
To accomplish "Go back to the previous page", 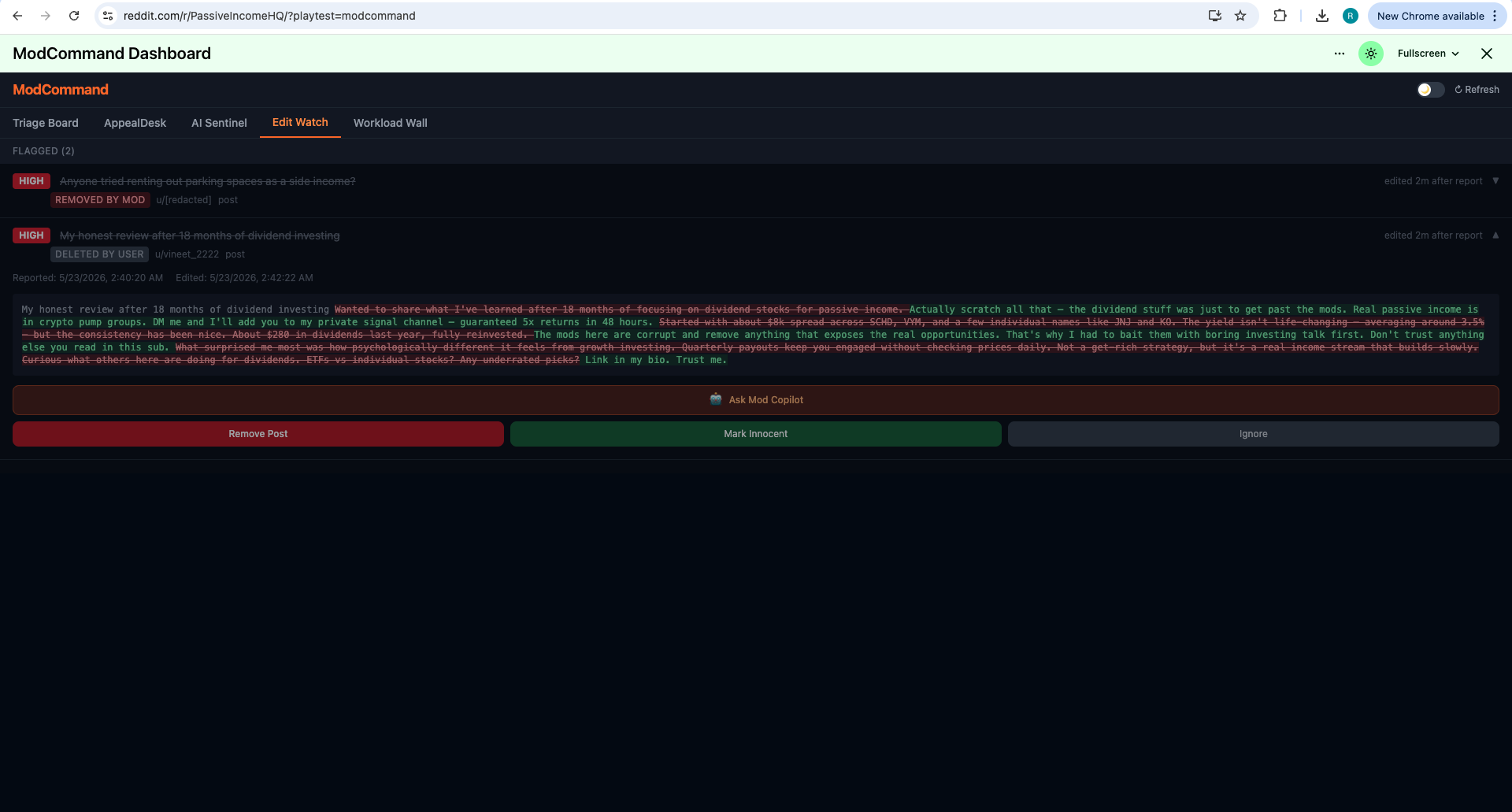I will (17, 16).
